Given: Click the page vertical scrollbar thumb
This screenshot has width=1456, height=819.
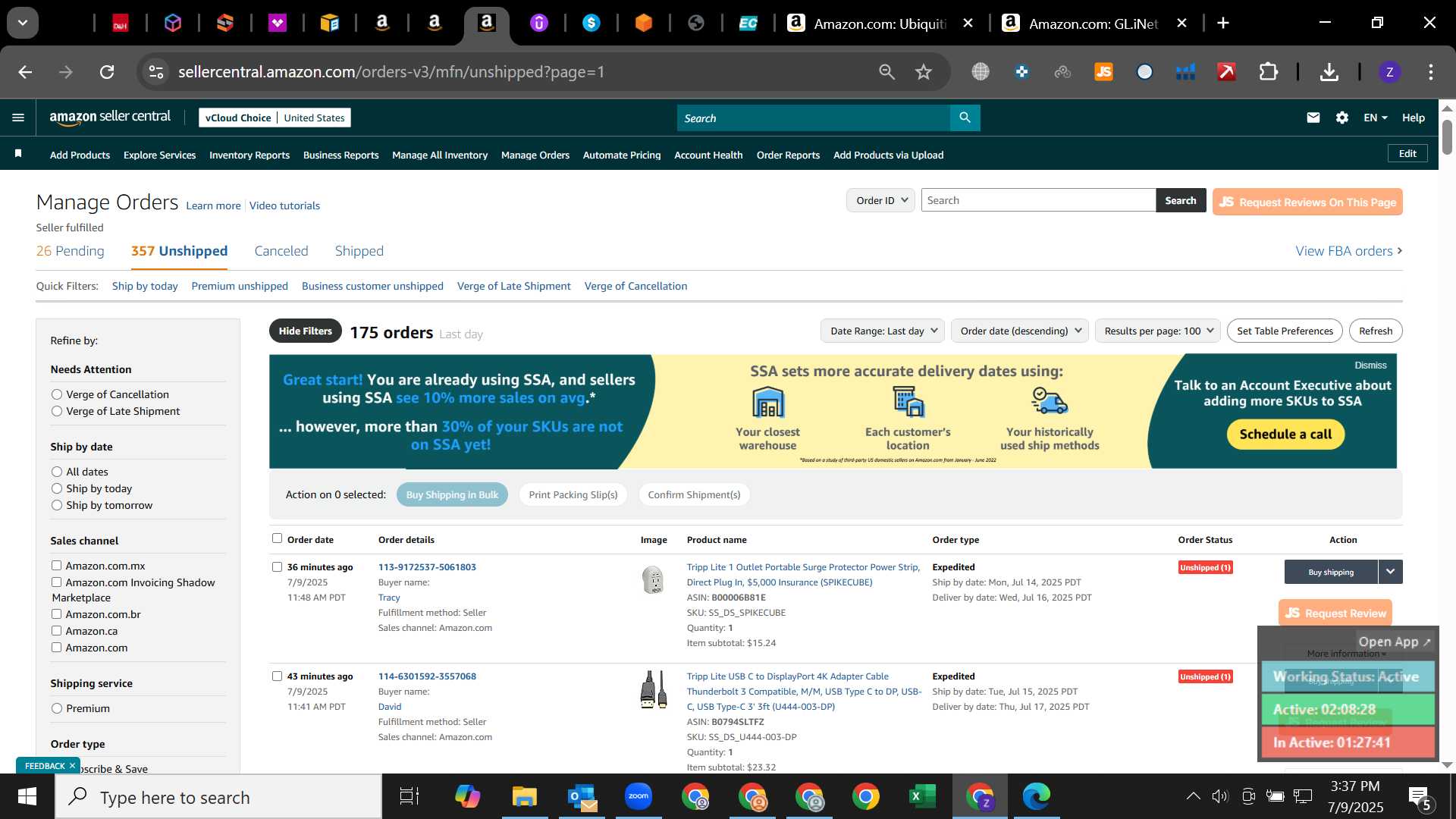Looking at the screenshot, I should pos(1447,136).
